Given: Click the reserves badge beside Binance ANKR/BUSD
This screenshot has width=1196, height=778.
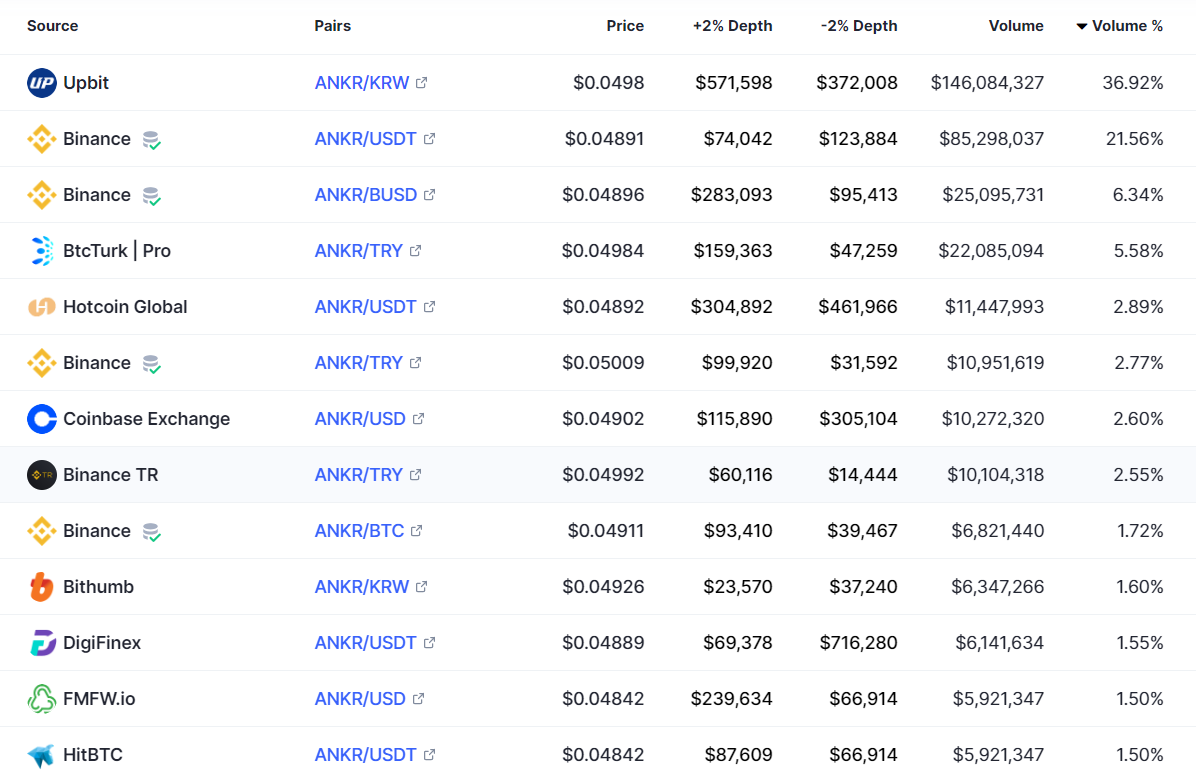Looking at the screenshot, I should point(152,196).
